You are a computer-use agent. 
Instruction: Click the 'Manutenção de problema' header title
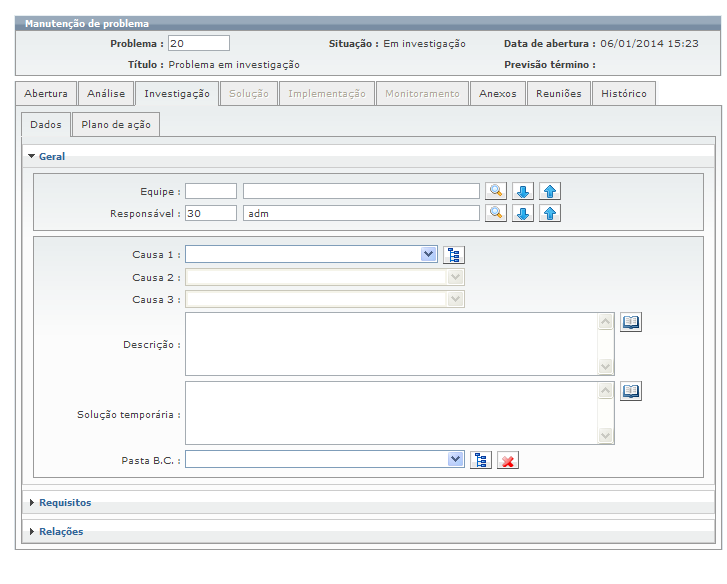[x=87, y=24]
